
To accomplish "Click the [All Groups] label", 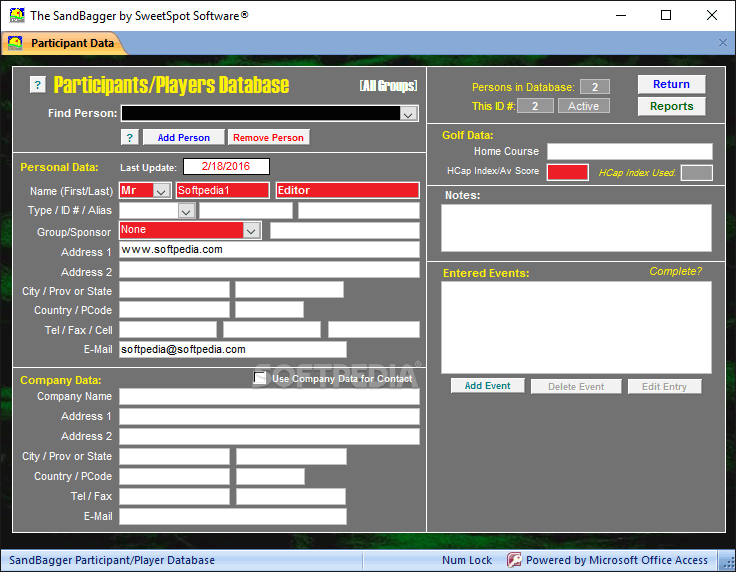I will point(388,85).
